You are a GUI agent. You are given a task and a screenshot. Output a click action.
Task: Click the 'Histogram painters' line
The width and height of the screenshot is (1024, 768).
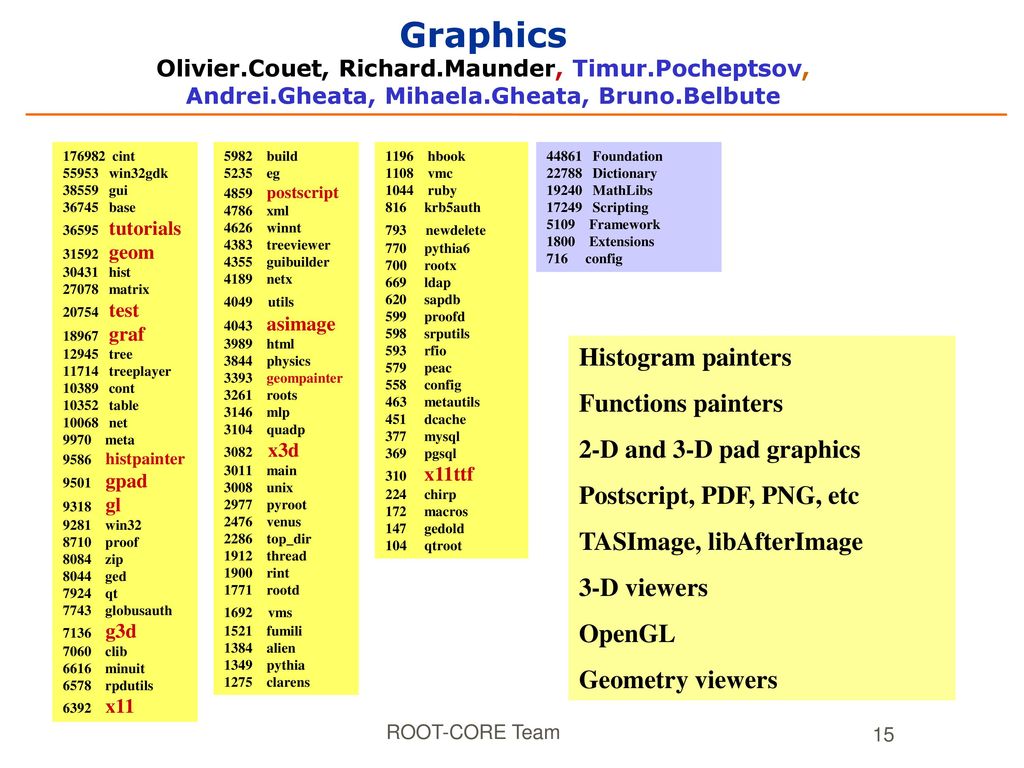tap(685, 358)
